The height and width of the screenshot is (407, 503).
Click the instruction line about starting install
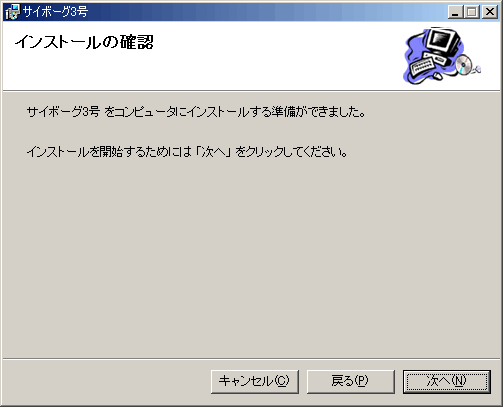pyautogui.click(x=187, y=152)
